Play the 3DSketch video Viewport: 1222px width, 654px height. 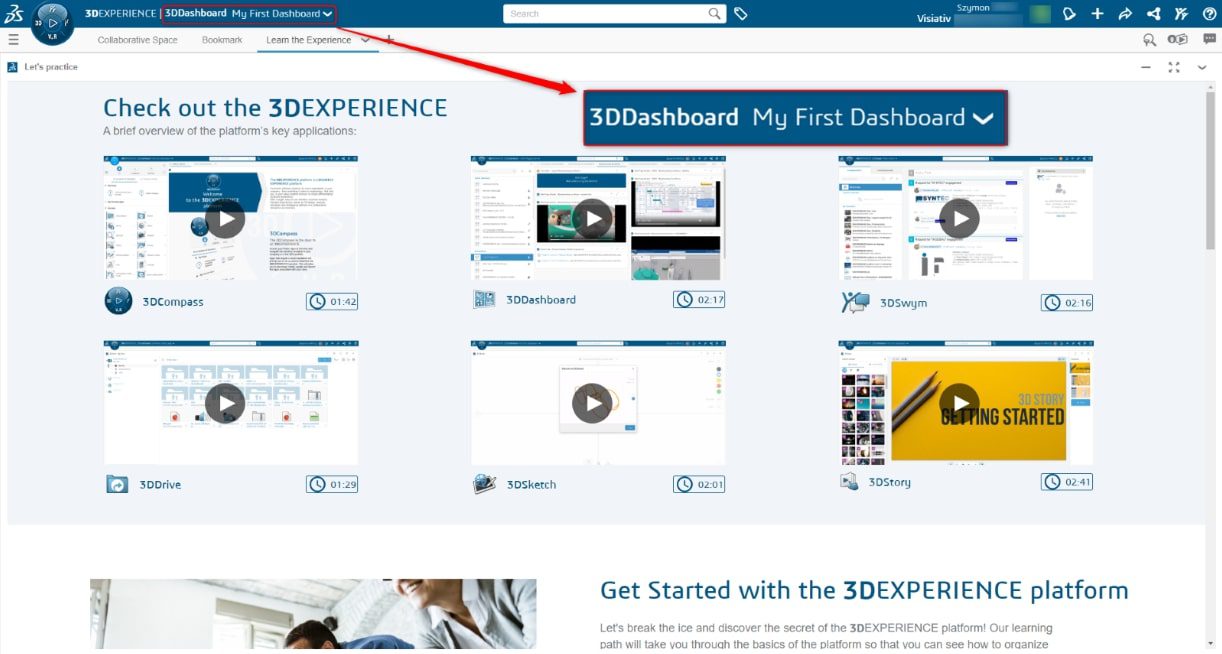click(593, 403)
